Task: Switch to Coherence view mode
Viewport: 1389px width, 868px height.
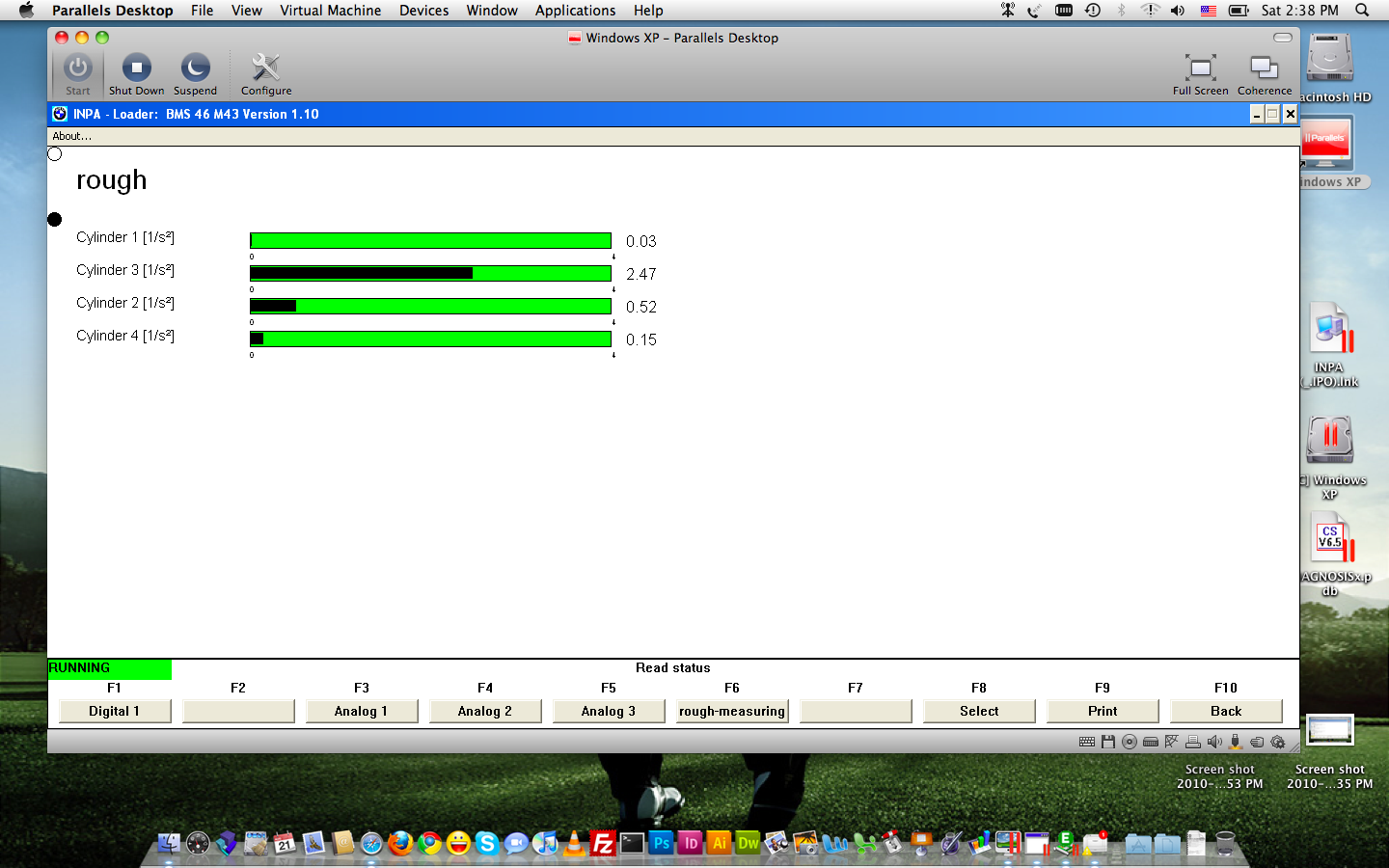Action: point(1264,68)
